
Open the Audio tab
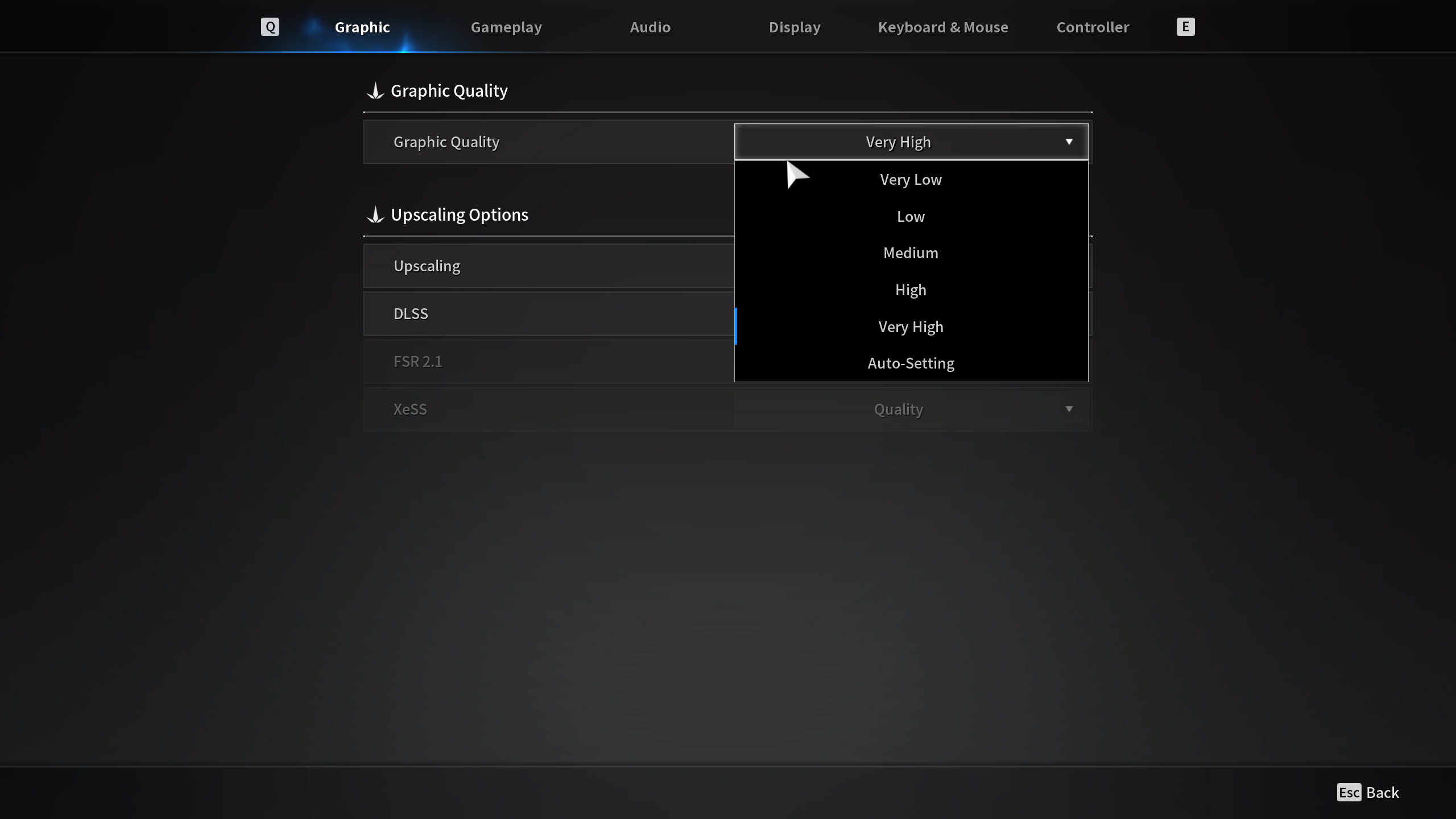click(650, 27)
